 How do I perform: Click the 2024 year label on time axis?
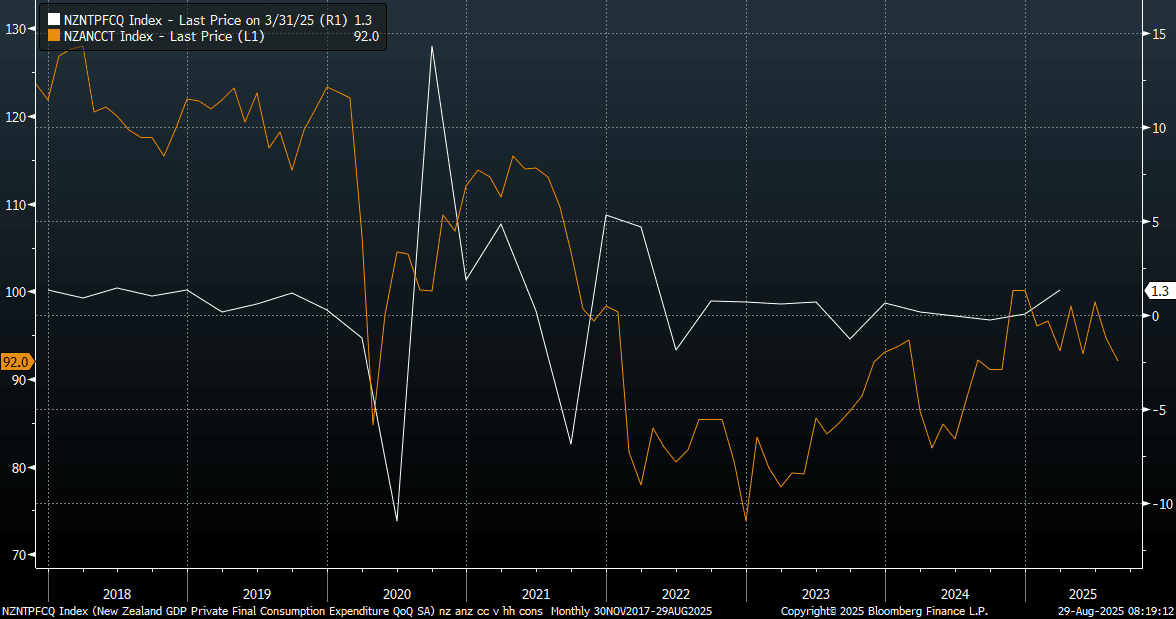(955, 594)
